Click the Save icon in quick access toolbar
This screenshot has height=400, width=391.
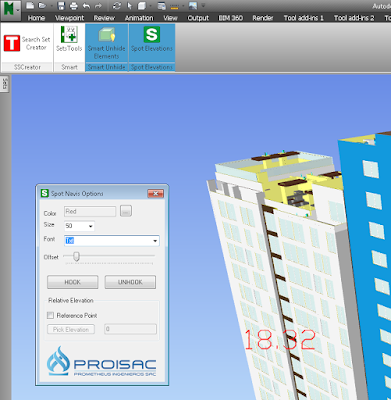(61, 6)
